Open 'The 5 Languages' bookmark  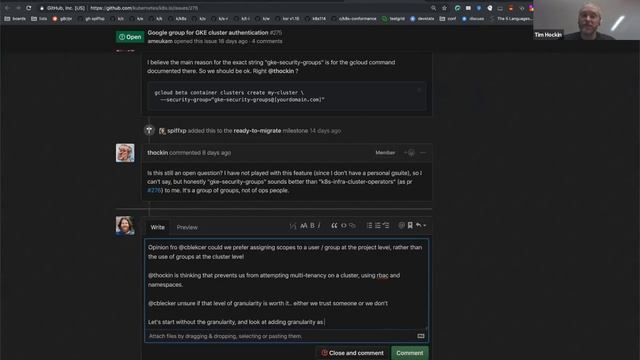click(x=511, y=18)
